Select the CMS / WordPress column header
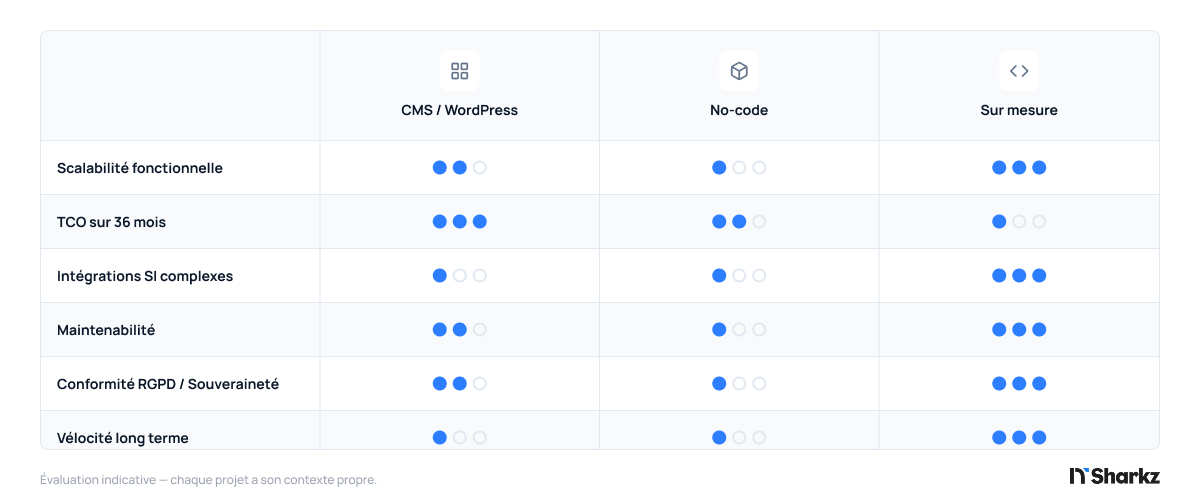This screenshot has width=1200, height=500. 460,110
